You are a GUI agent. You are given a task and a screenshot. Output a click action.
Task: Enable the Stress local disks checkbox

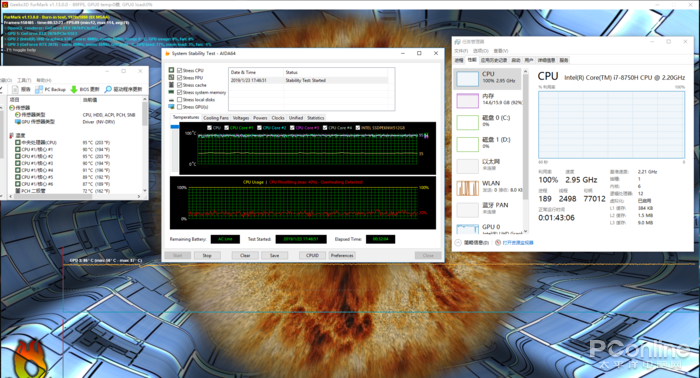pyautogui.click(x=179, y=100)
